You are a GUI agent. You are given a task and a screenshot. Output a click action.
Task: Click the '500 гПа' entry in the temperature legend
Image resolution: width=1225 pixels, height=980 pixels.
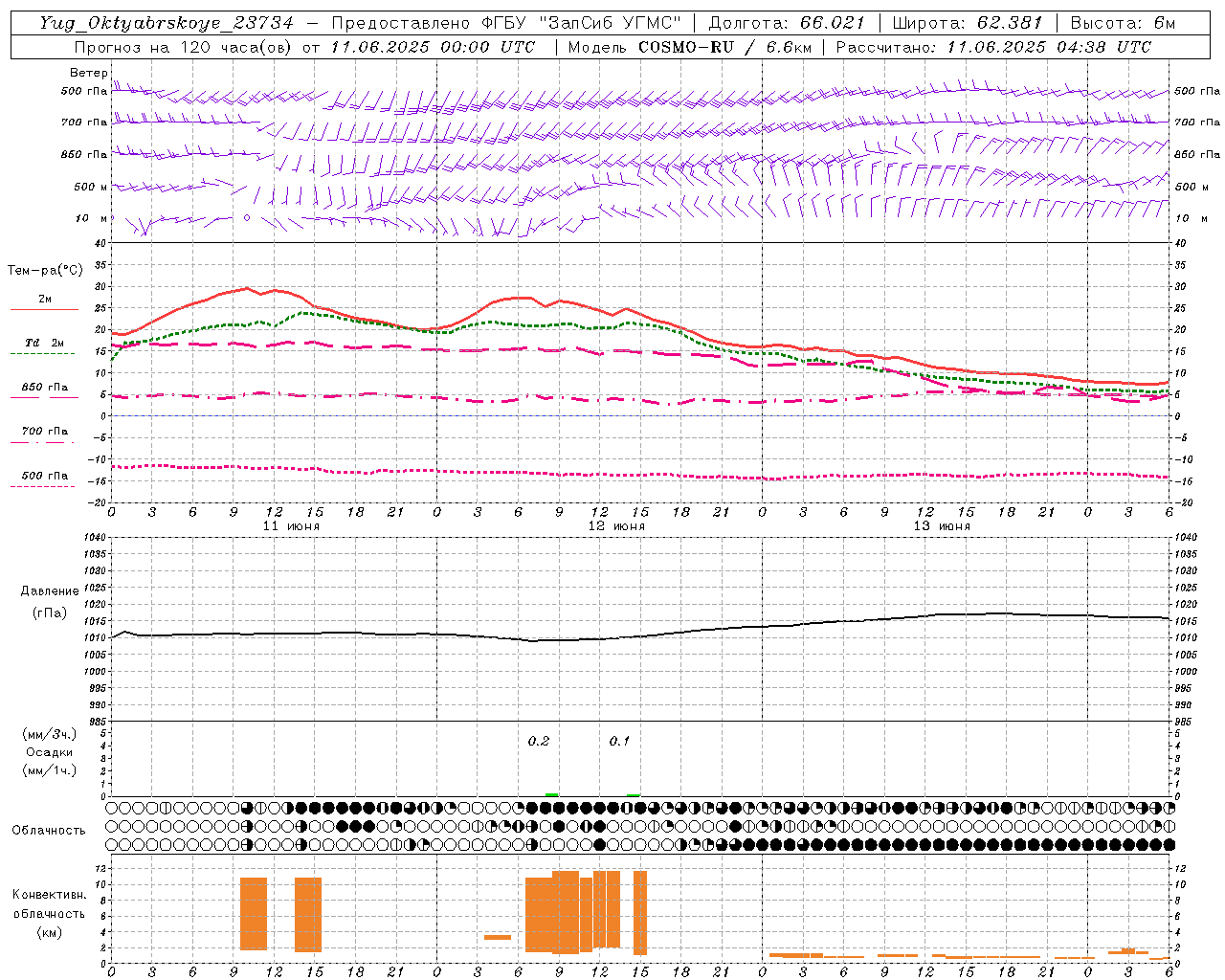tap(45, 476)
